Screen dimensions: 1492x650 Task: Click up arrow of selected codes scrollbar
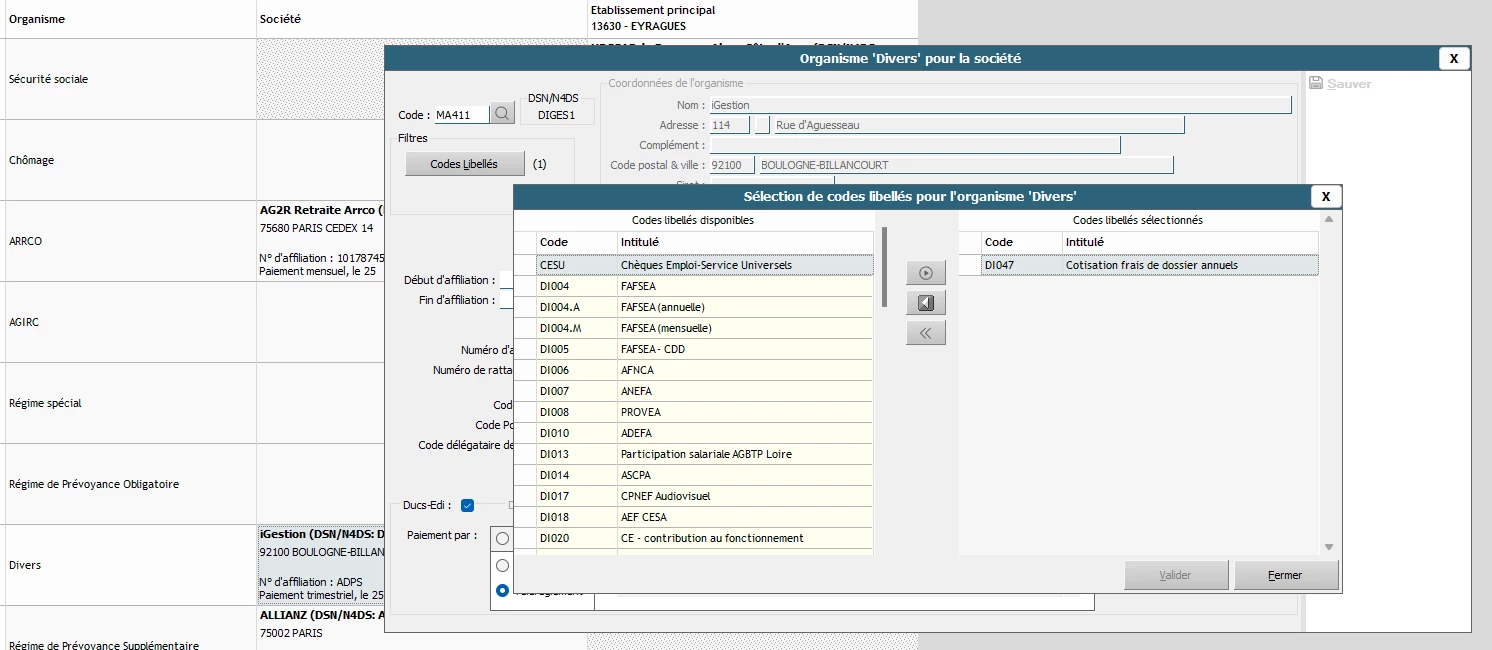pos(1328,220)
